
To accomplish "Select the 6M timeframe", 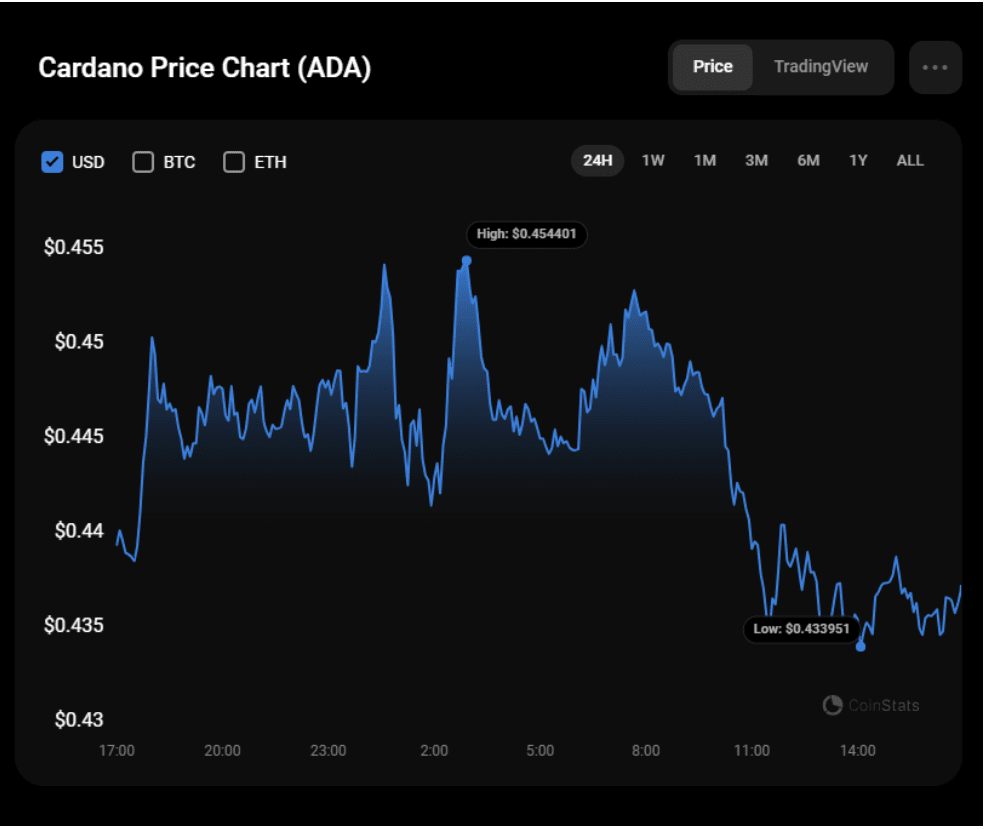I will click(x=808, y=160).
